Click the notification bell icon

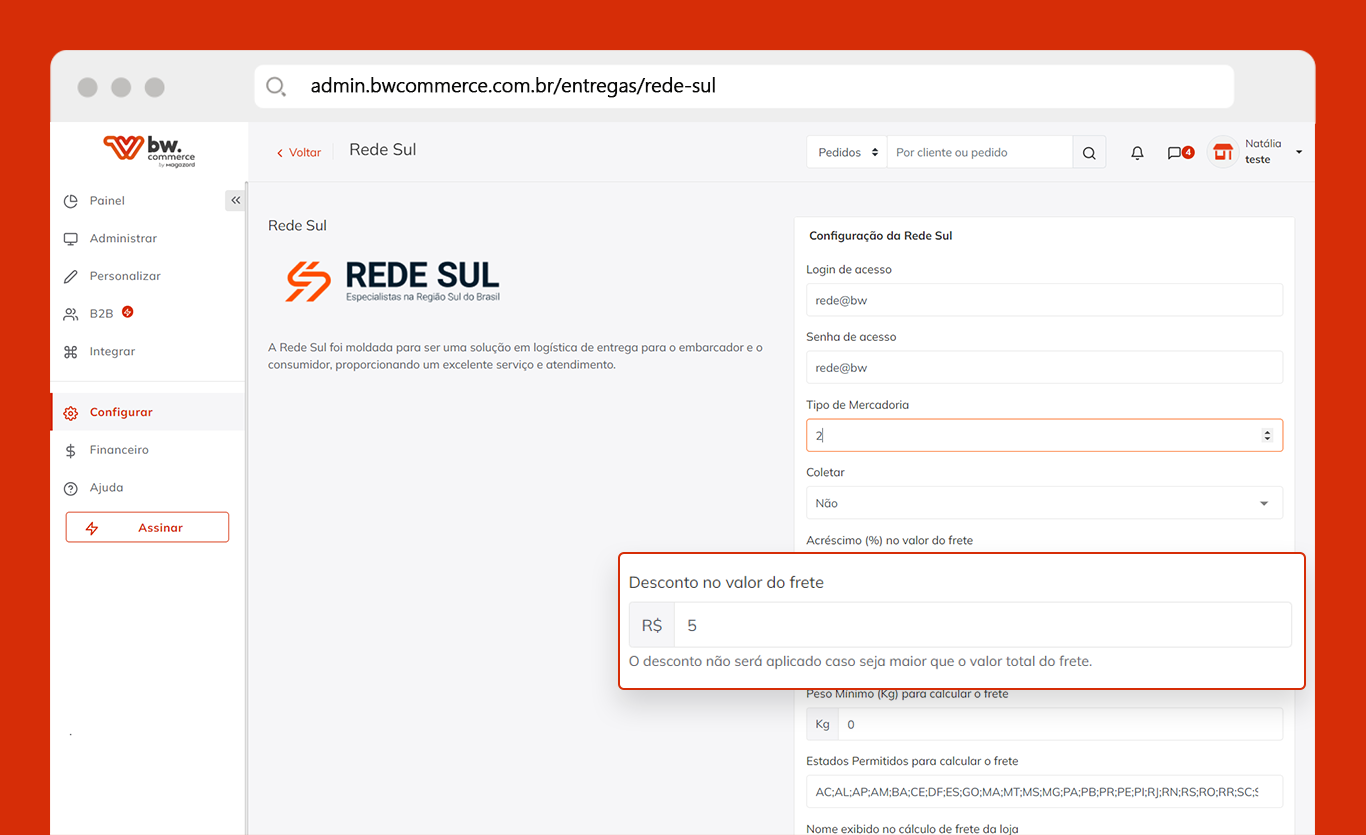click(x=1137, y=153)
